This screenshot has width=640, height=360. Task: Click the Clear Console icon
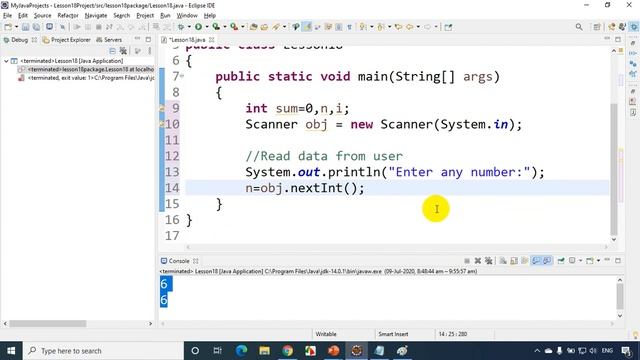point(503,261)
